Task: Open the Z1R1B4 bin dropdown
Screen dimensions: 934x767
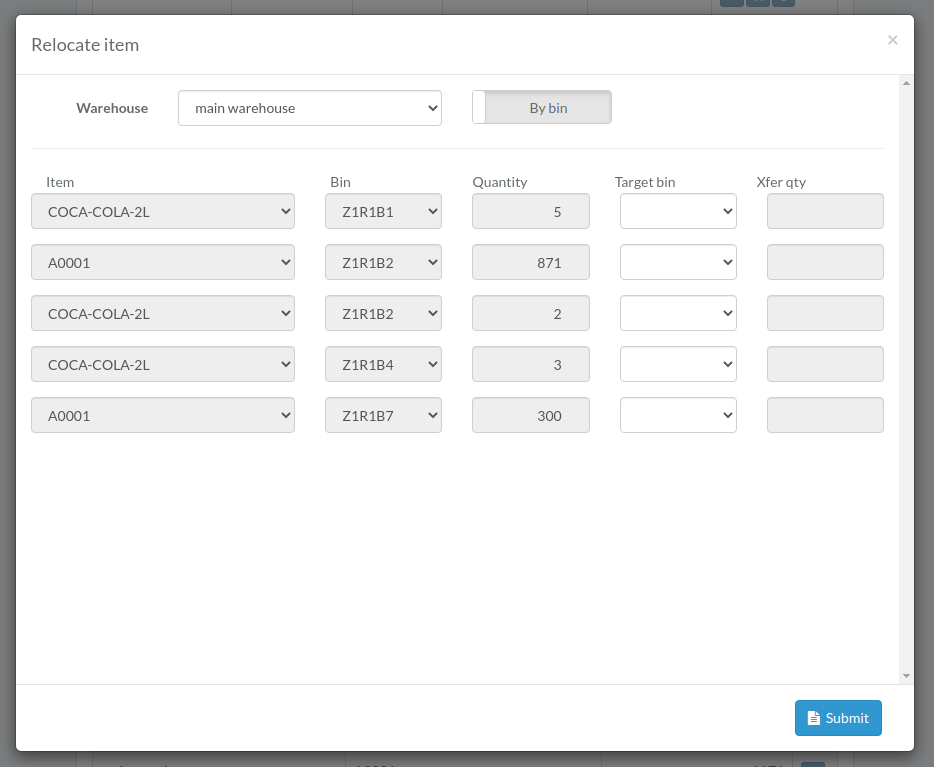Action: tap(384, 364)
